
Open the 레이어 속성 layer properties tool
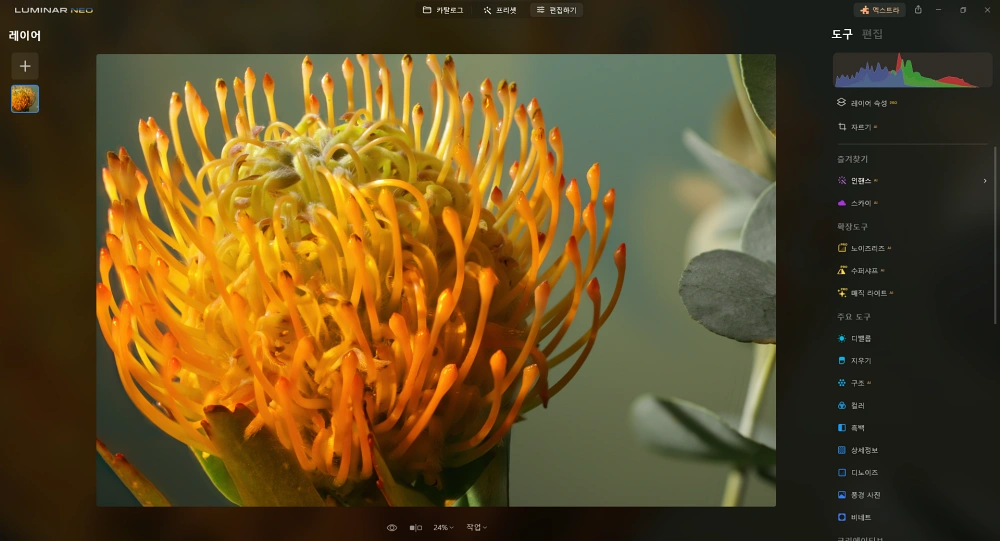tap(867, 103)
